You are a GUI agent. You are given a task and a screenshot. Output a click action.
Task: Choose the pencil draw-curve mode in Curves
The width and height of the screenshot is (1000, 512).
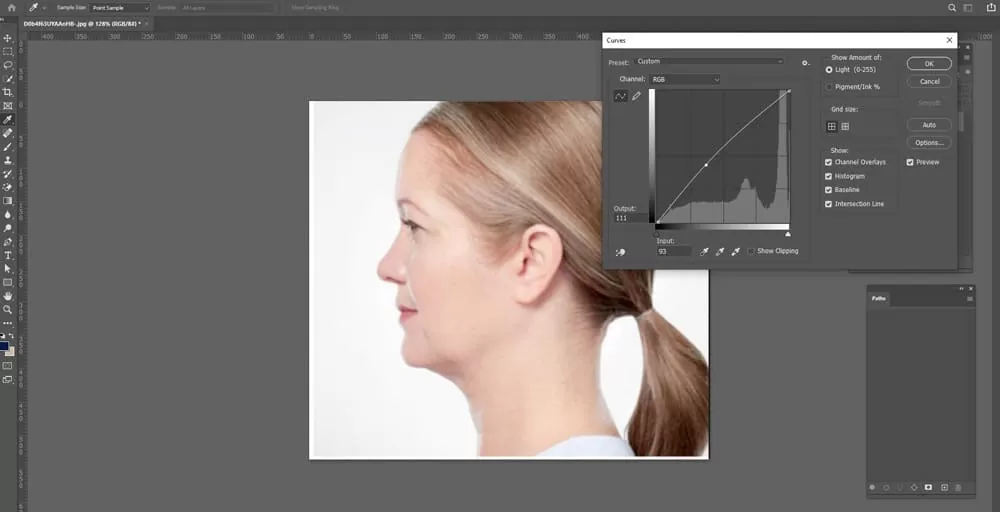point(636,96)
